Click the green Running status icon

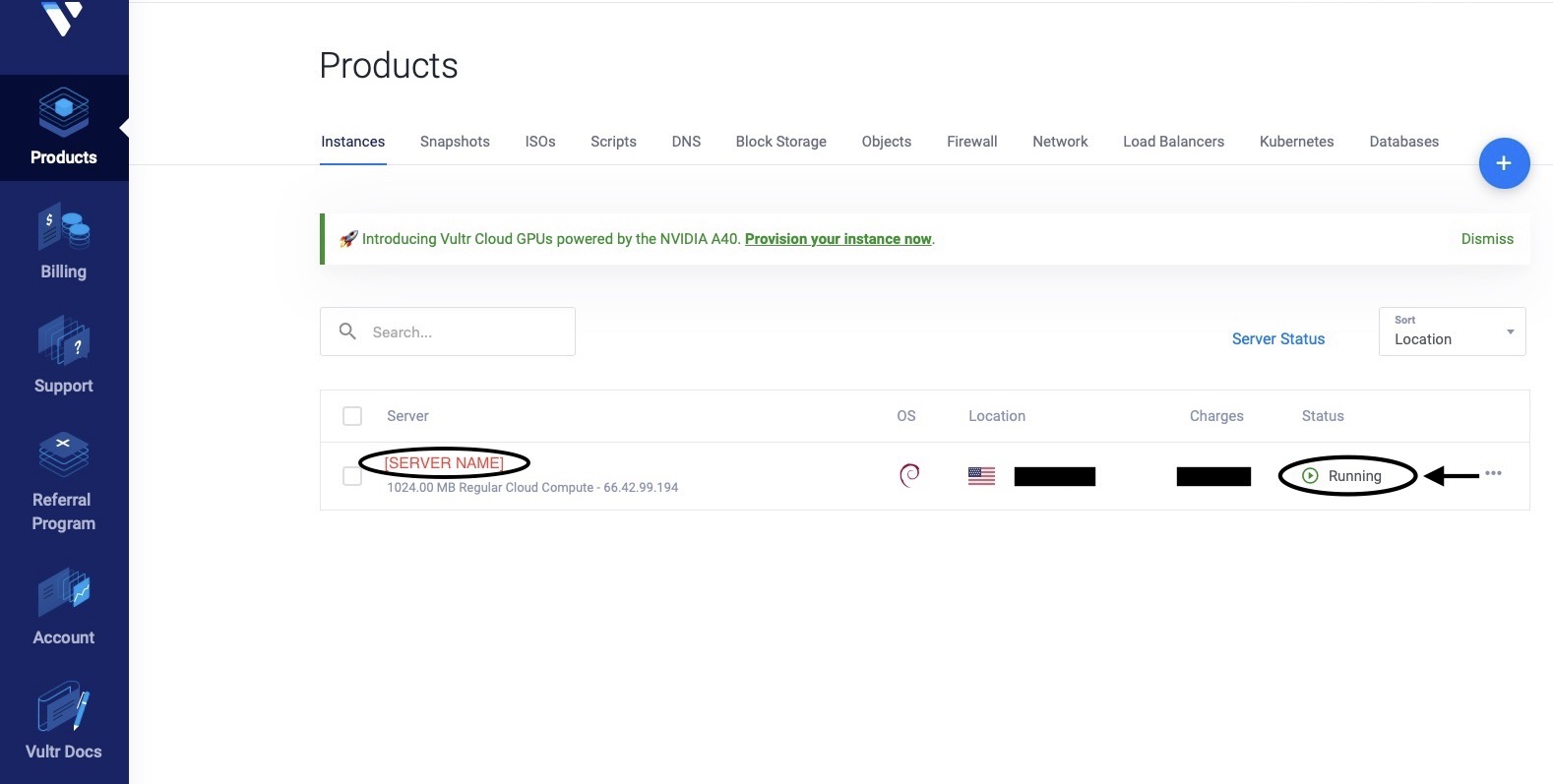coord(1310,476)
